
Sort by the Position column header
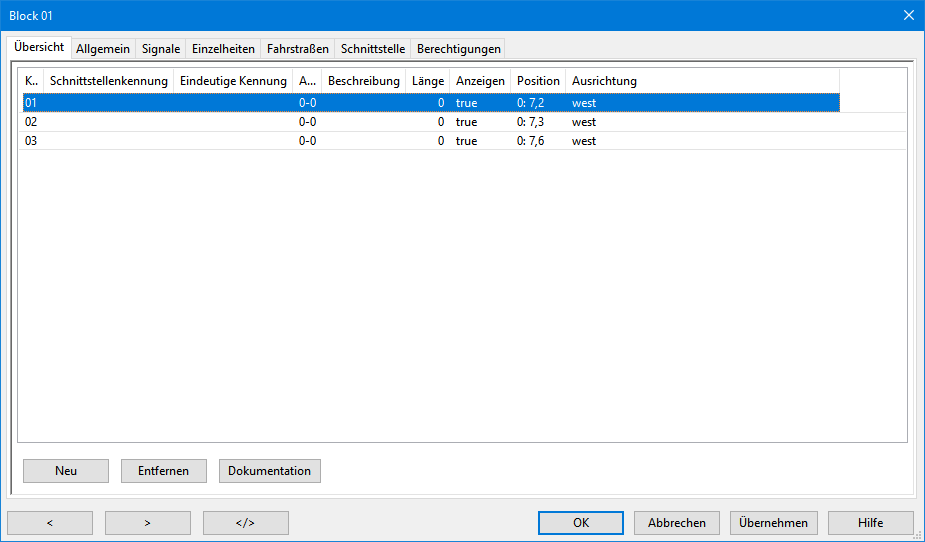click(538, 81)
